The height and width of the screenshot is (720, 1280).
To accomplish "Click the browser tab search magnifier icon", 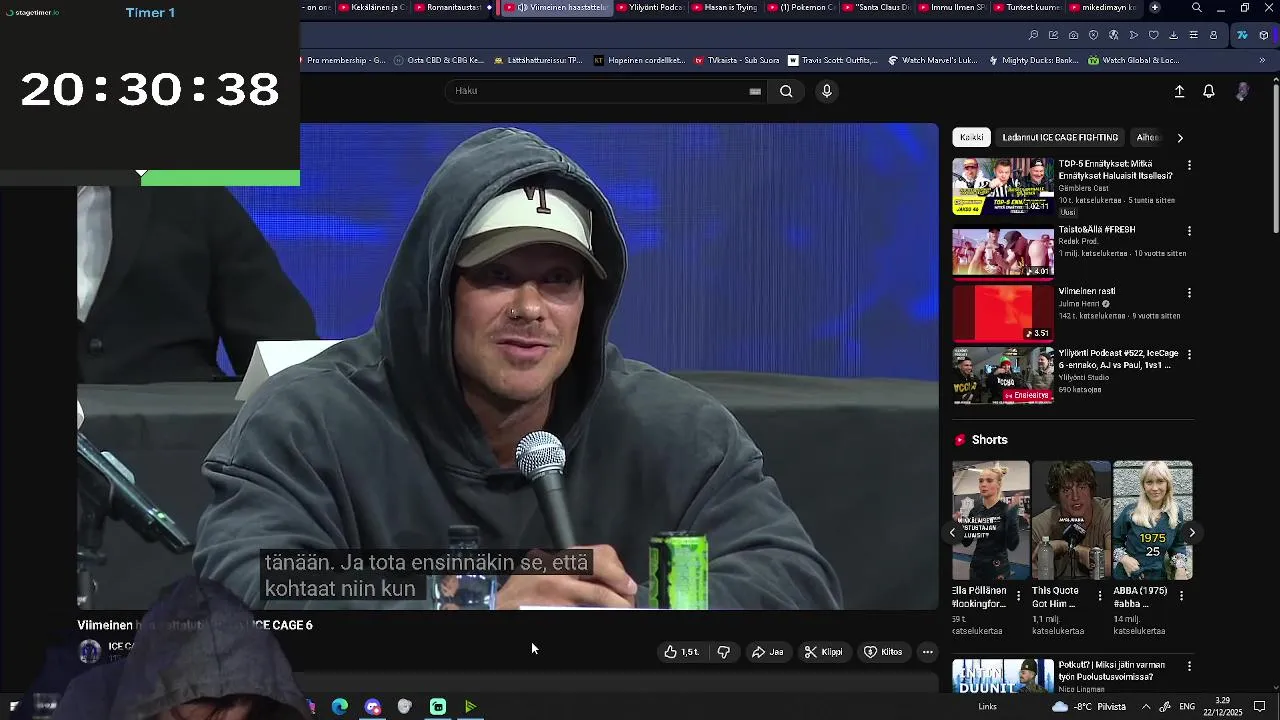I will click(x=1197, y=8).
